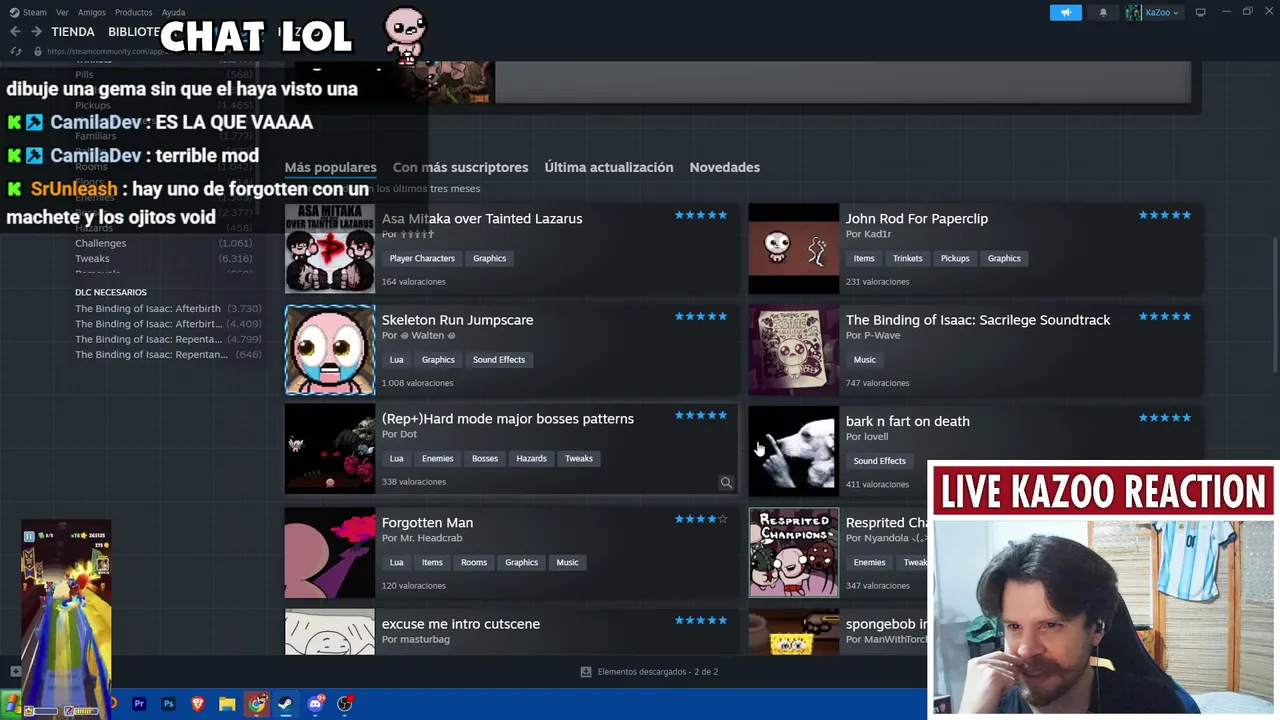Open Asa Mitaka over Tainted Lazarus mod
The width and height of the screenshot is (1280, 720).
pyautogui.click(x=482, y=219)
